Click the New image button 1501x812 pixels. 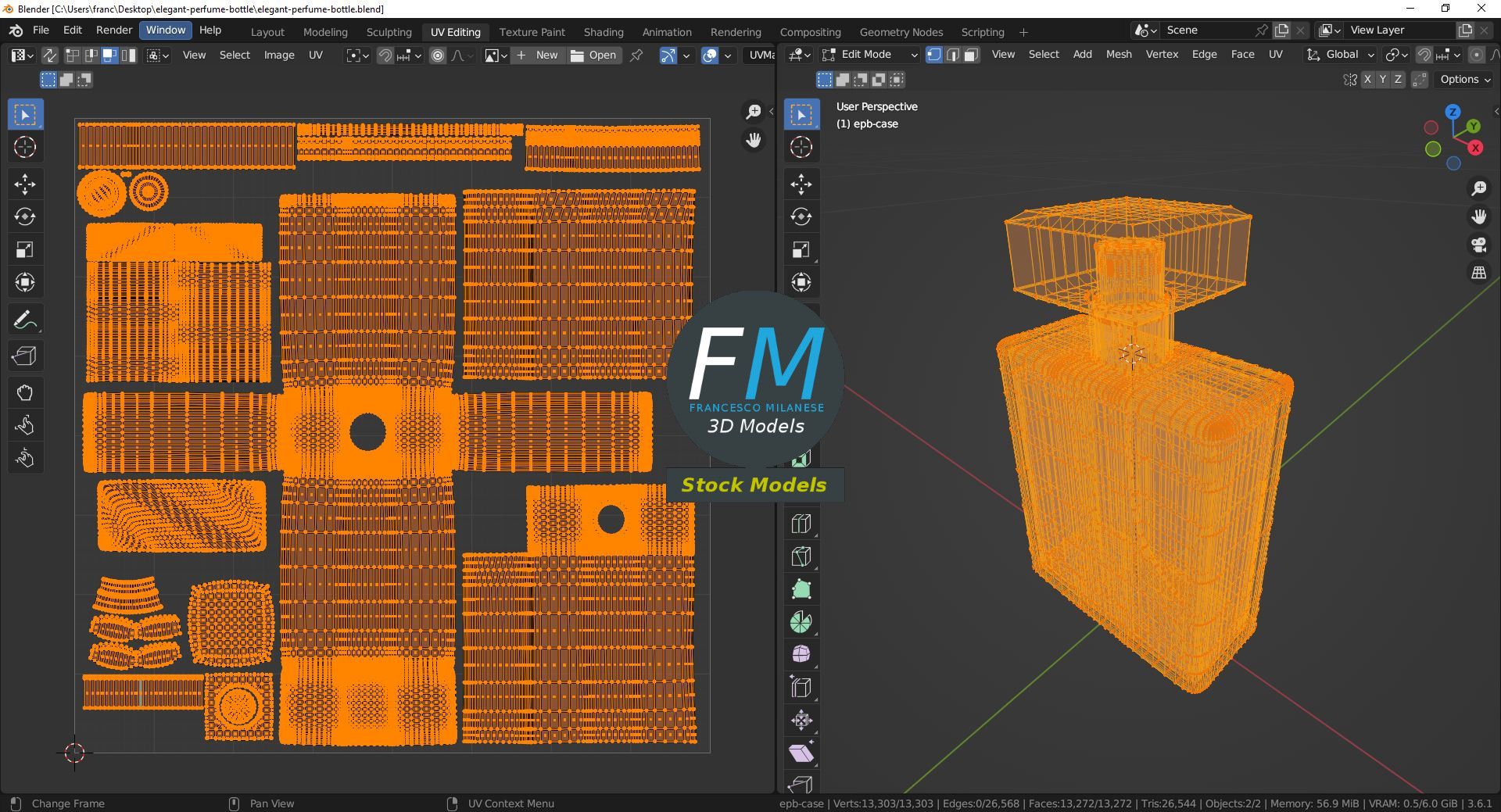pos(538,55)
